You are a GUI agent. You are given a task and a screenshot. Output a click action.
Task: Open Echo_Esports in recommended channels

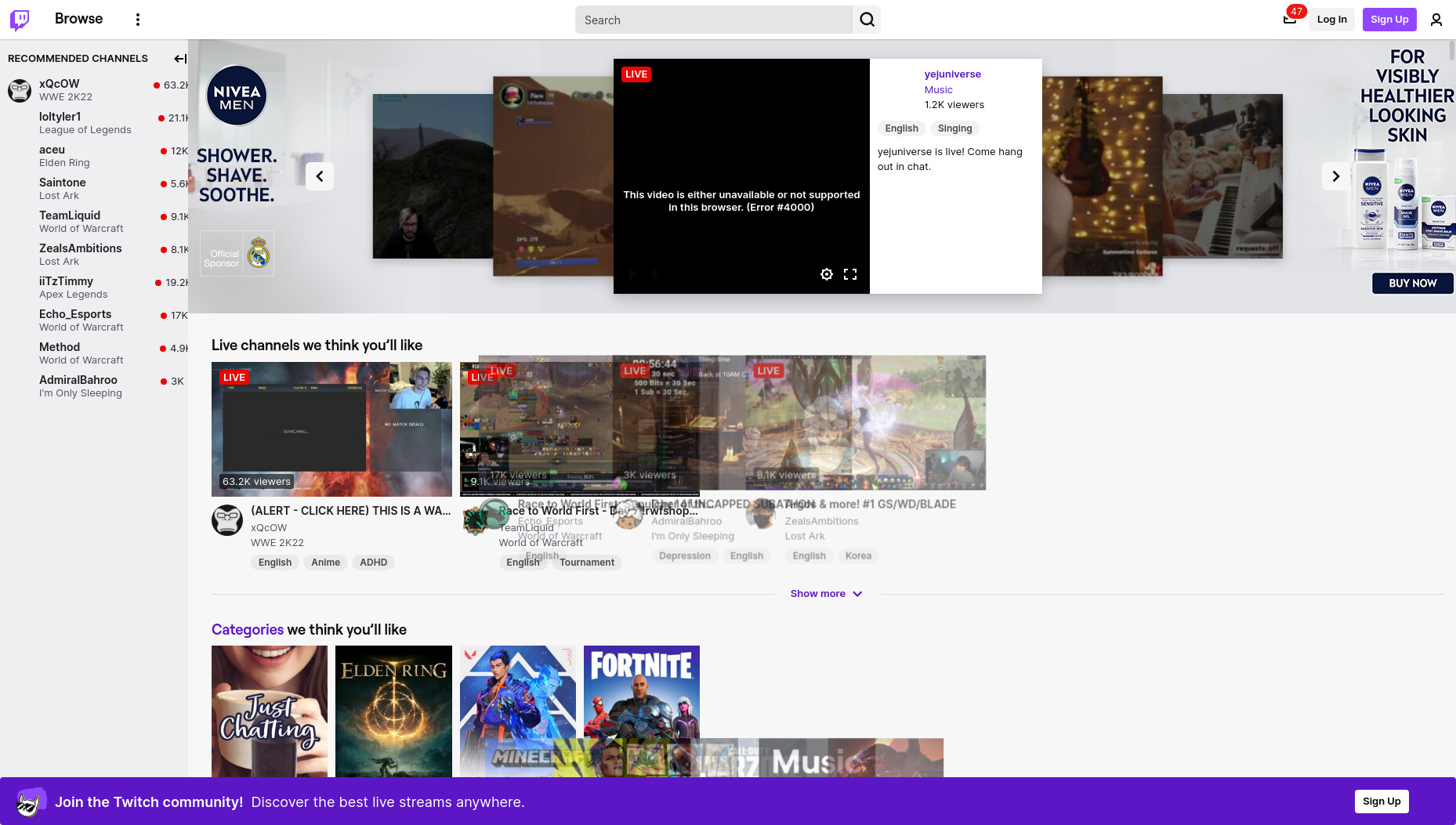(x=94, y=320)
